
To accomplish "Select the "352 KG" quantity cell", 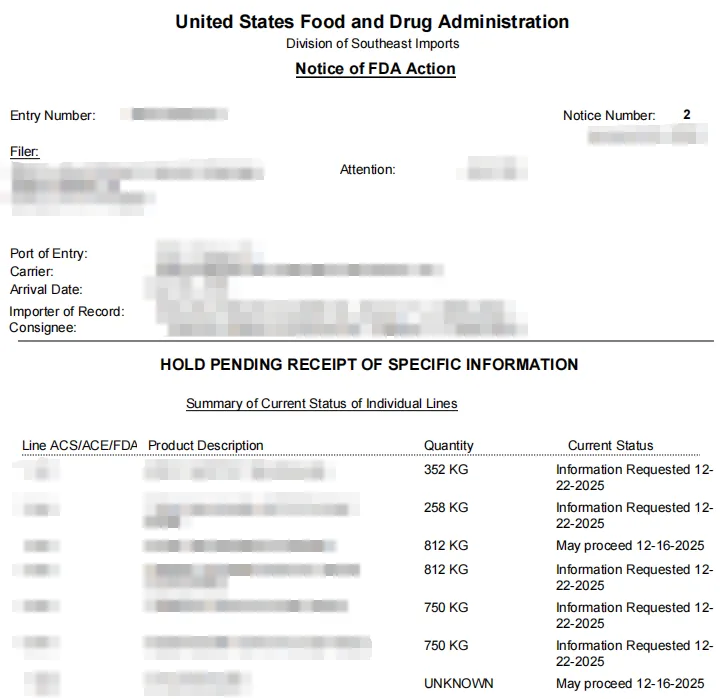I will tap(446, 470).
